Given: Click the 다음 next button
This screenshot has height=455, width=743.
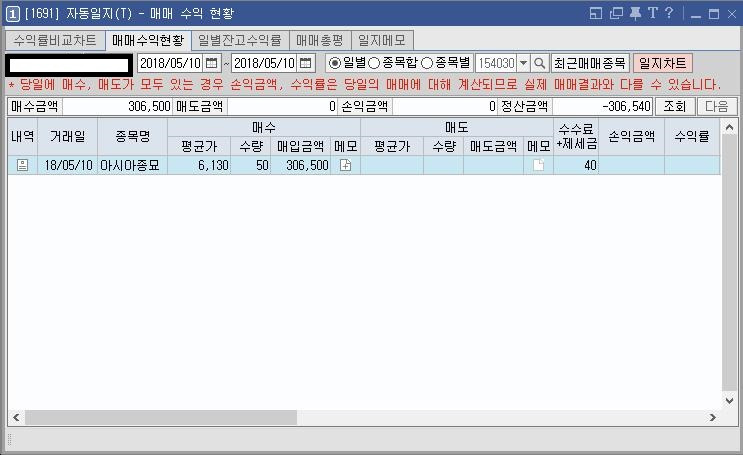Looking at the screenshot, I should [x=716, y=106].
